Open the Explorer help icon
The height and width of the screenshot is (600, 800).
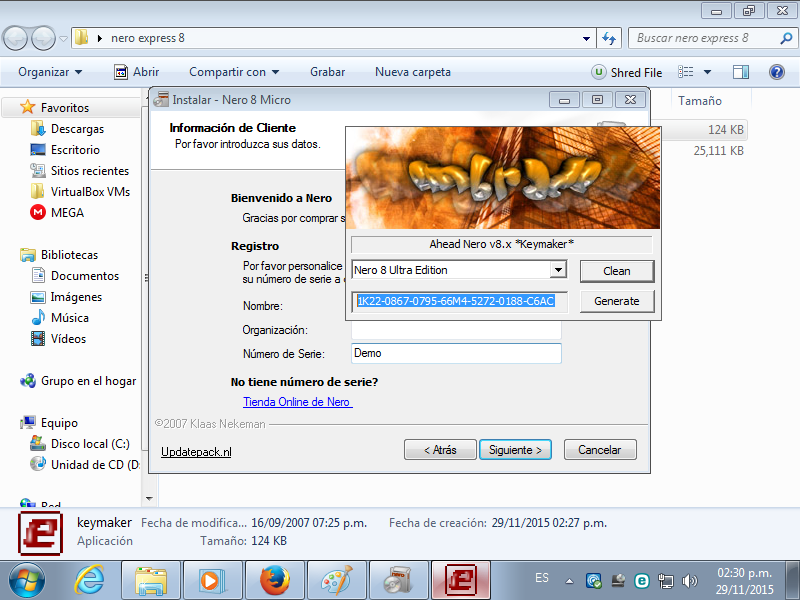(777, 72)
